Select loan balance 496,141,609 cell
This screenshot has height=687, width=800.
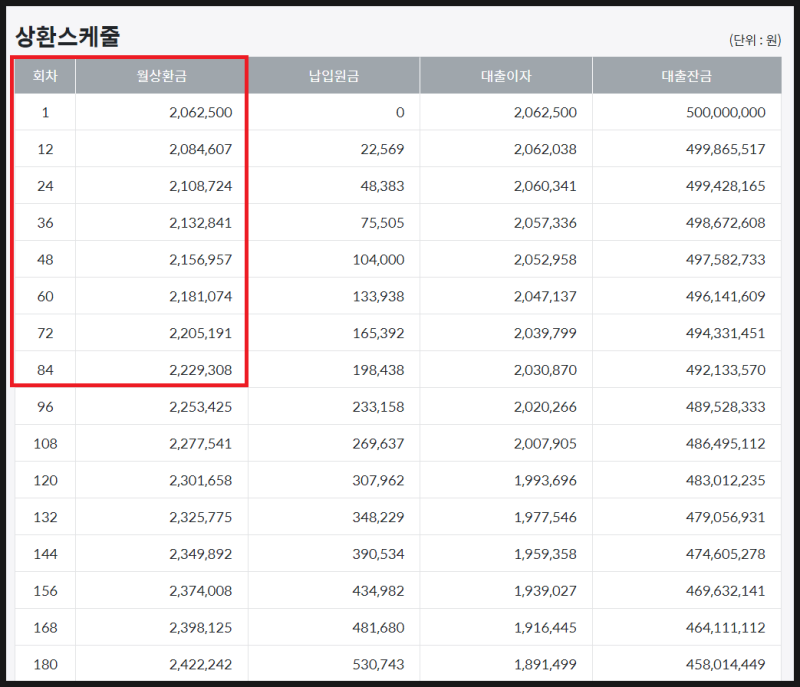pos(725,296)
